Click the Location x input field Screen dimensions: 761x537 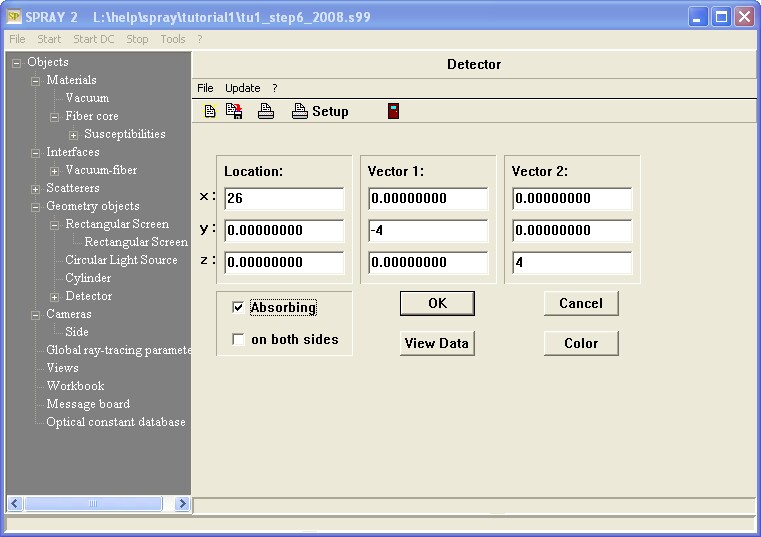click(284, 199)
